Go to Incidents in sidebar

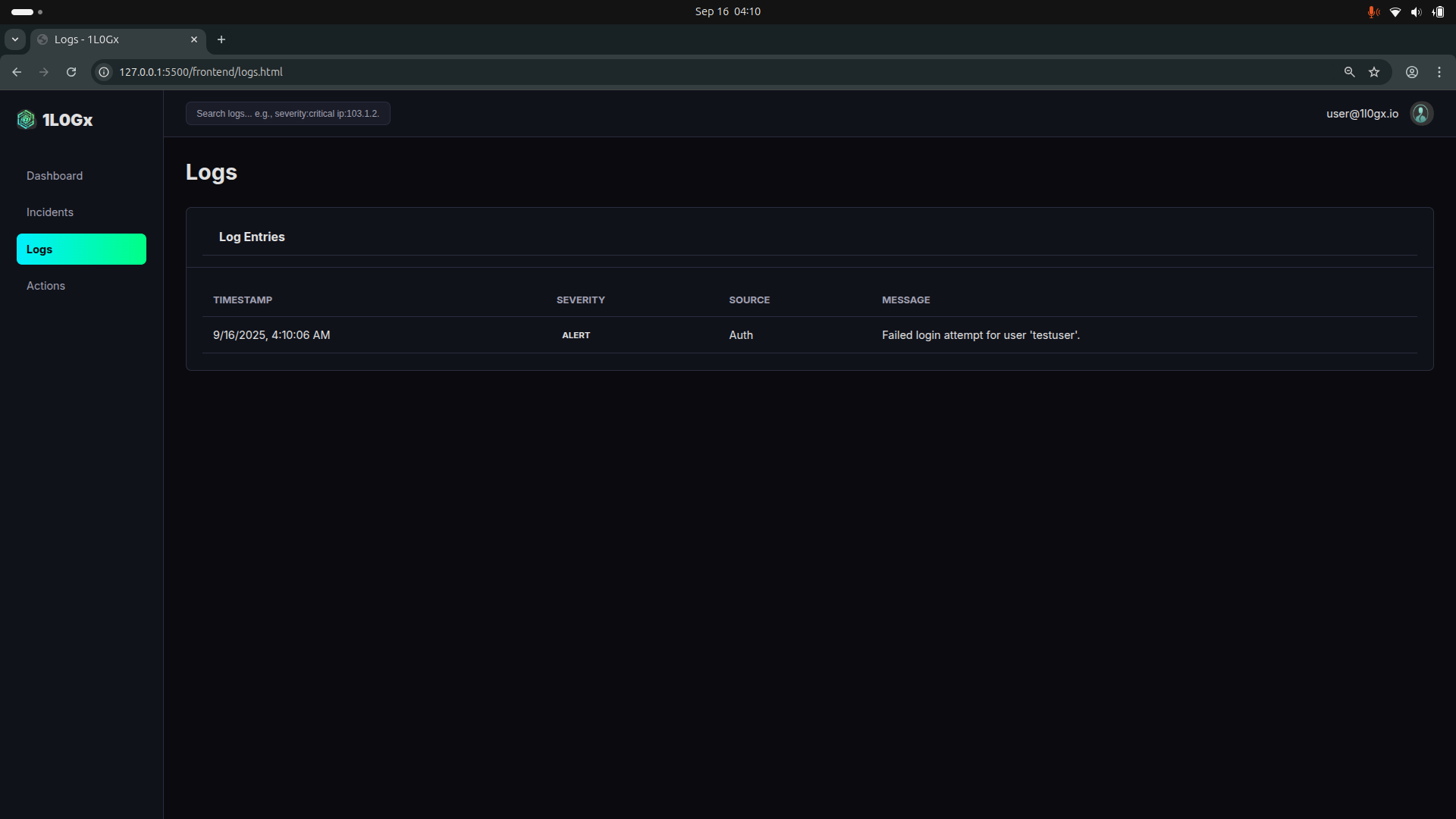coord(50,212)
